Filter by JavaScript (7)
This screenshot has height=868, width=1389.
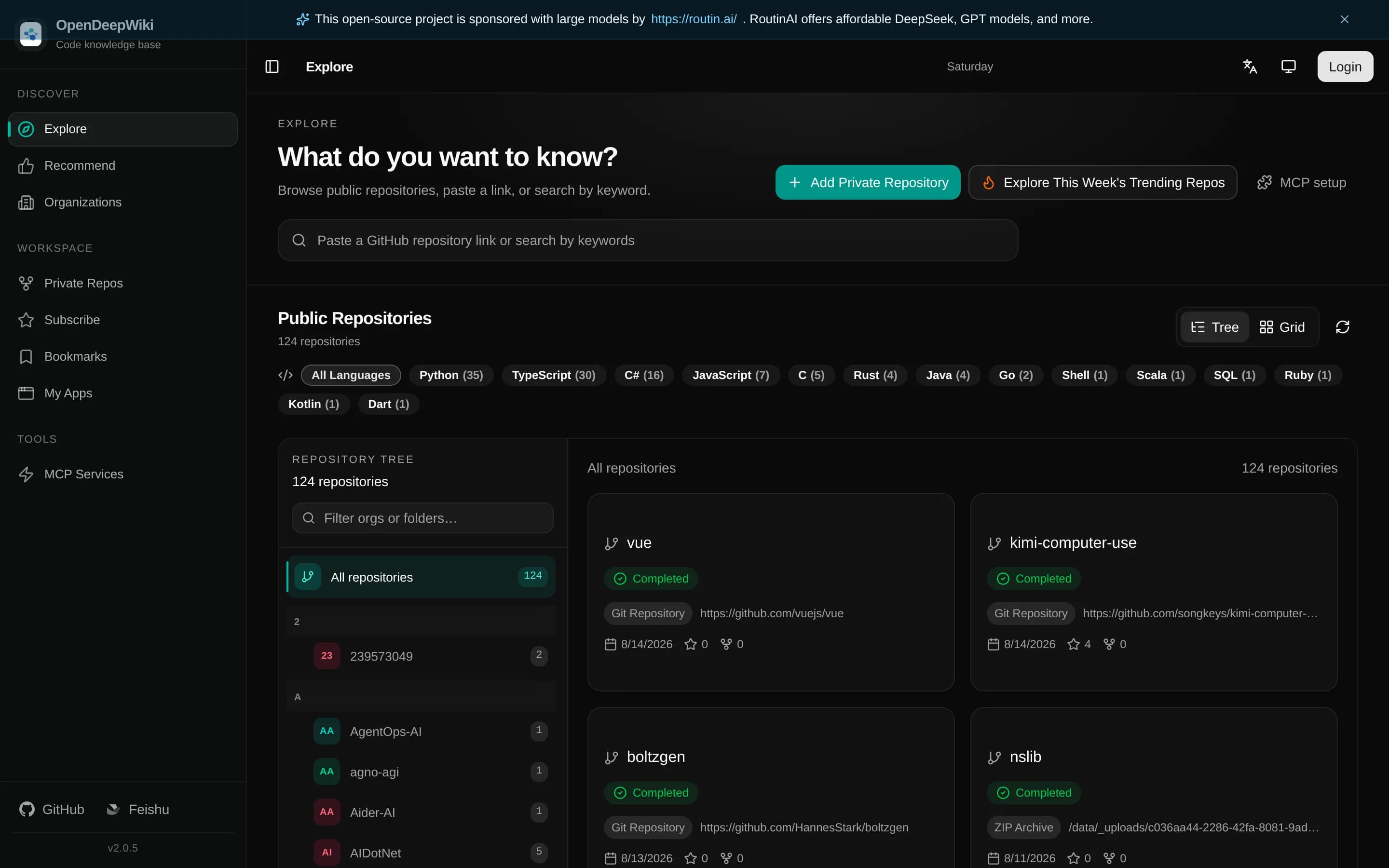[731, 375]
